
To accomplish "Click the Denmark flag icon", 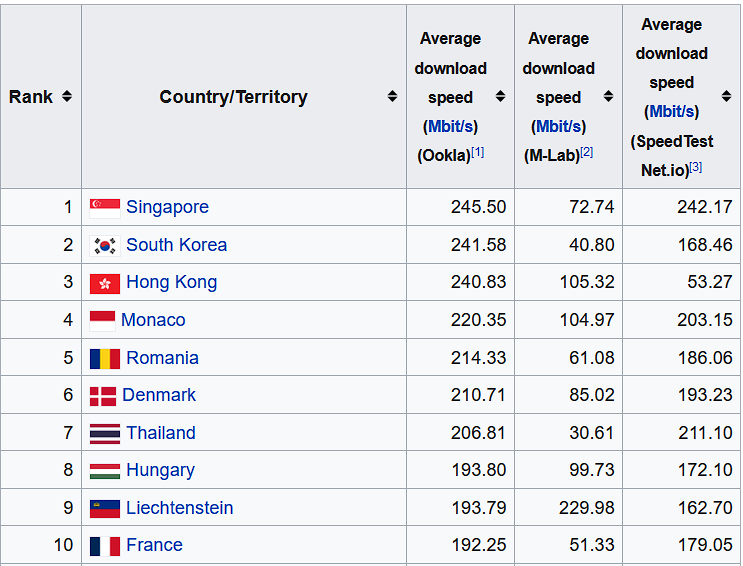I will tap(103, 396).
